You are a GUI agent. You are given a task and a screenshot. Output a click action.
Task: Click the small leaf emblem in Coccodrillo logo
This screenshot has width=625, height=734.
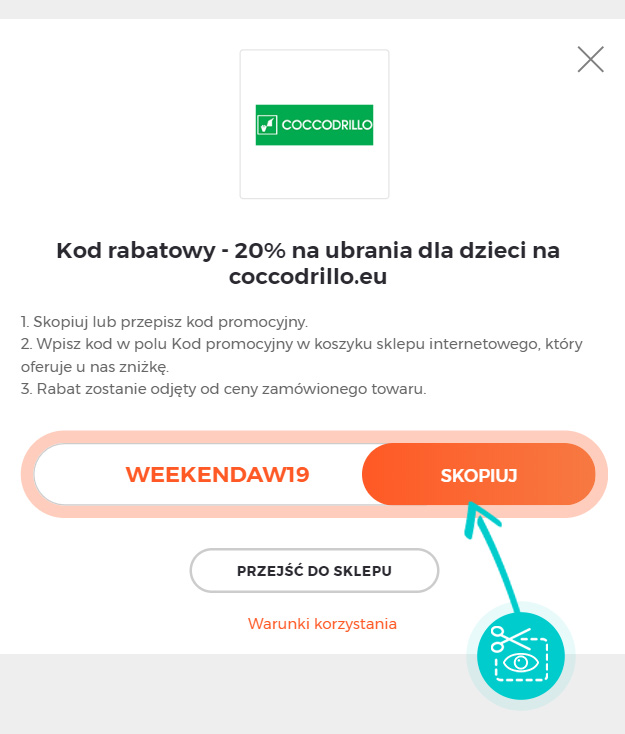pyautogui.click(x=267, y=125)
